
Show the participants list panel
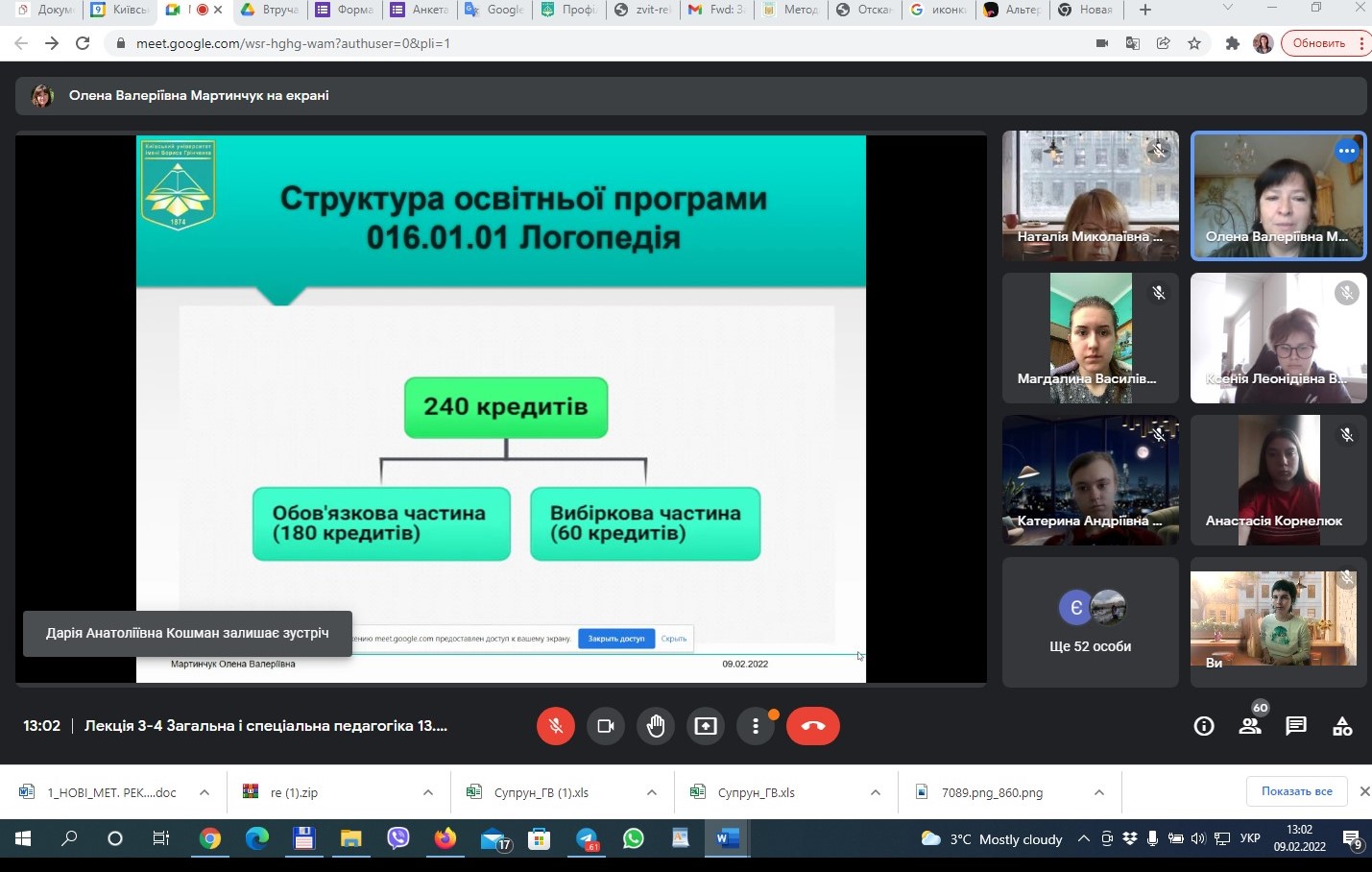(x=1250, y=726)
